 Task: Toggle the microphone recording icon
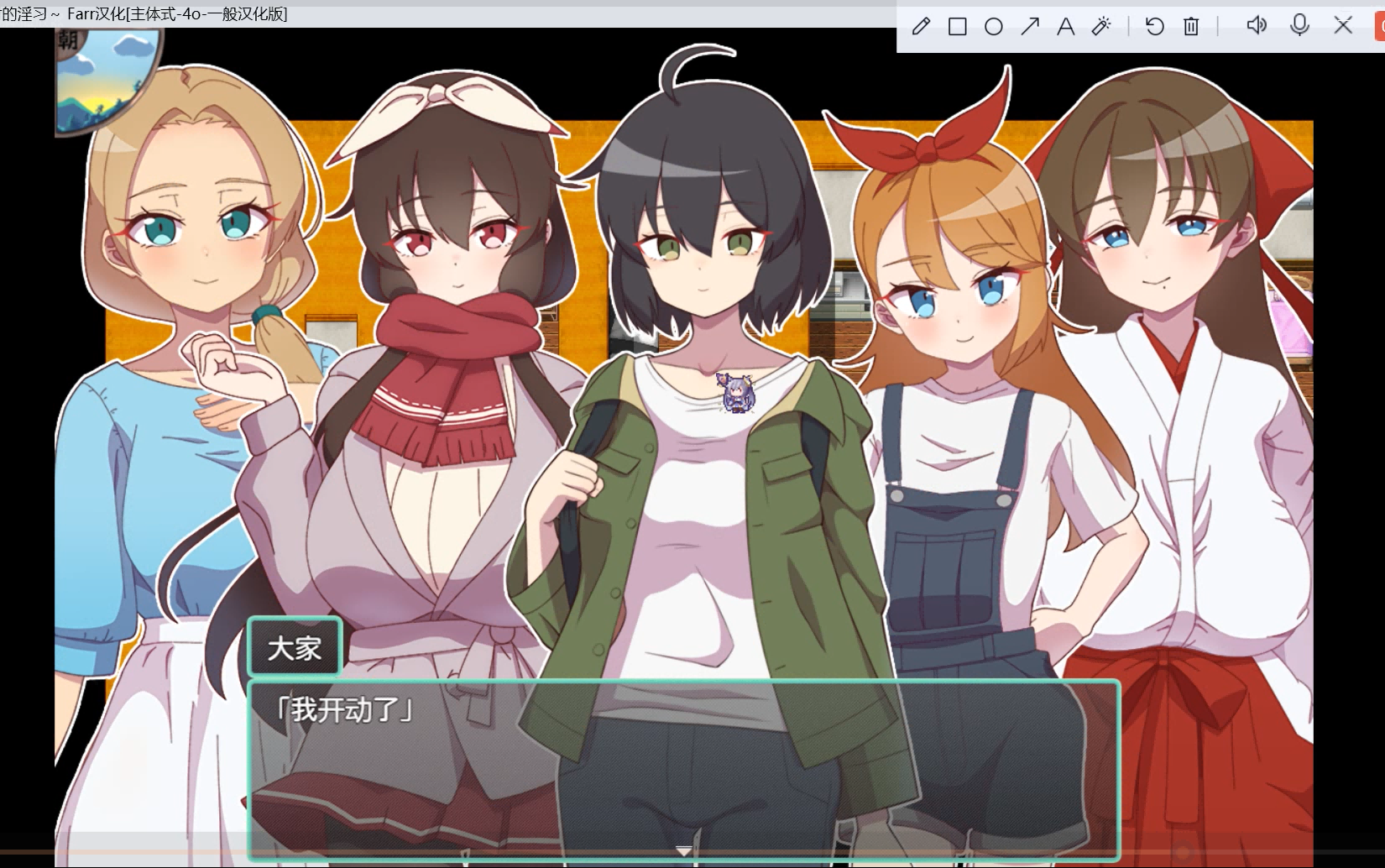coord(1299,25)
